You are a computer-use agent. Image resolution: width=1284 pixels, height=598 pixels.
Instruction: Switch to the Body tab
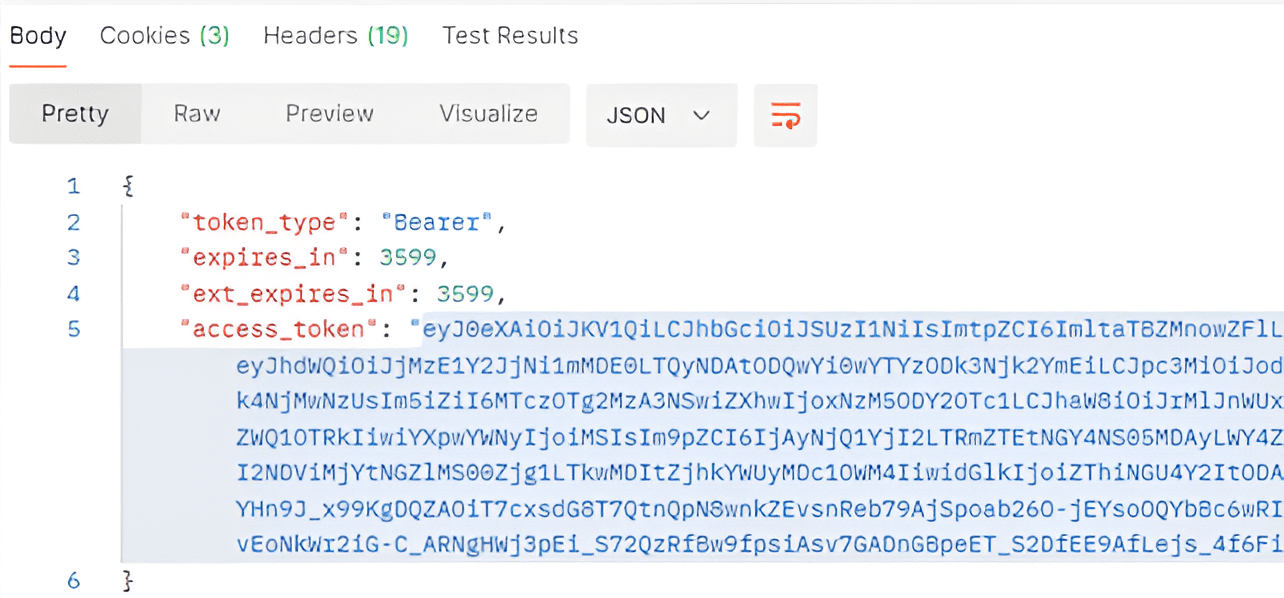tap(38, 36)
